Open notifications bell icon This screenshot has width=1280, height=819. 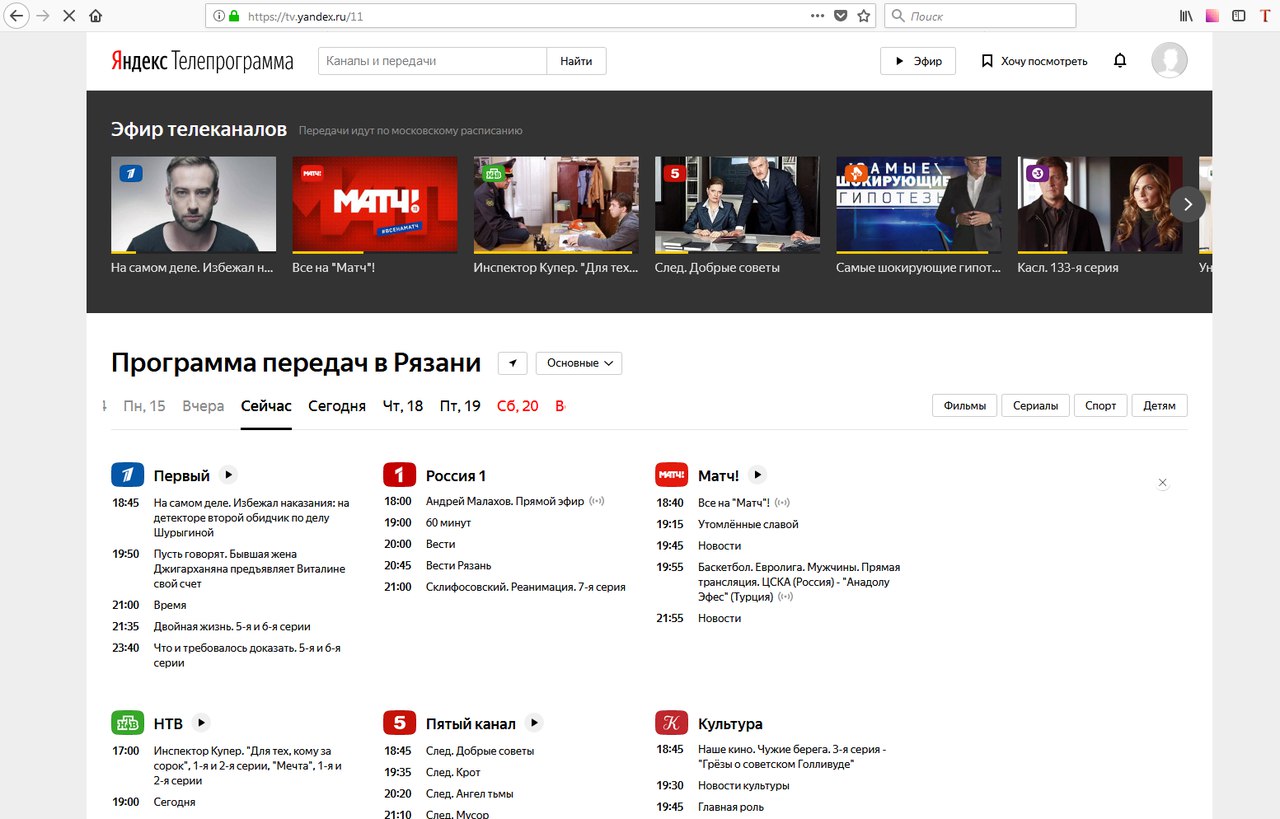[x=1120, y=61]
